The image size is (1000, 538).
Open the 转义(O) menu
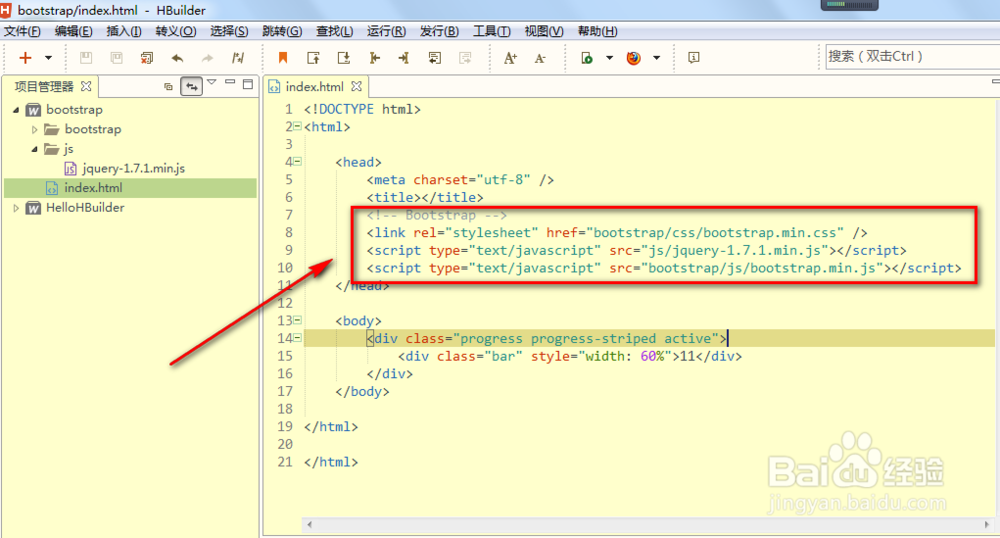coord(175,31)
